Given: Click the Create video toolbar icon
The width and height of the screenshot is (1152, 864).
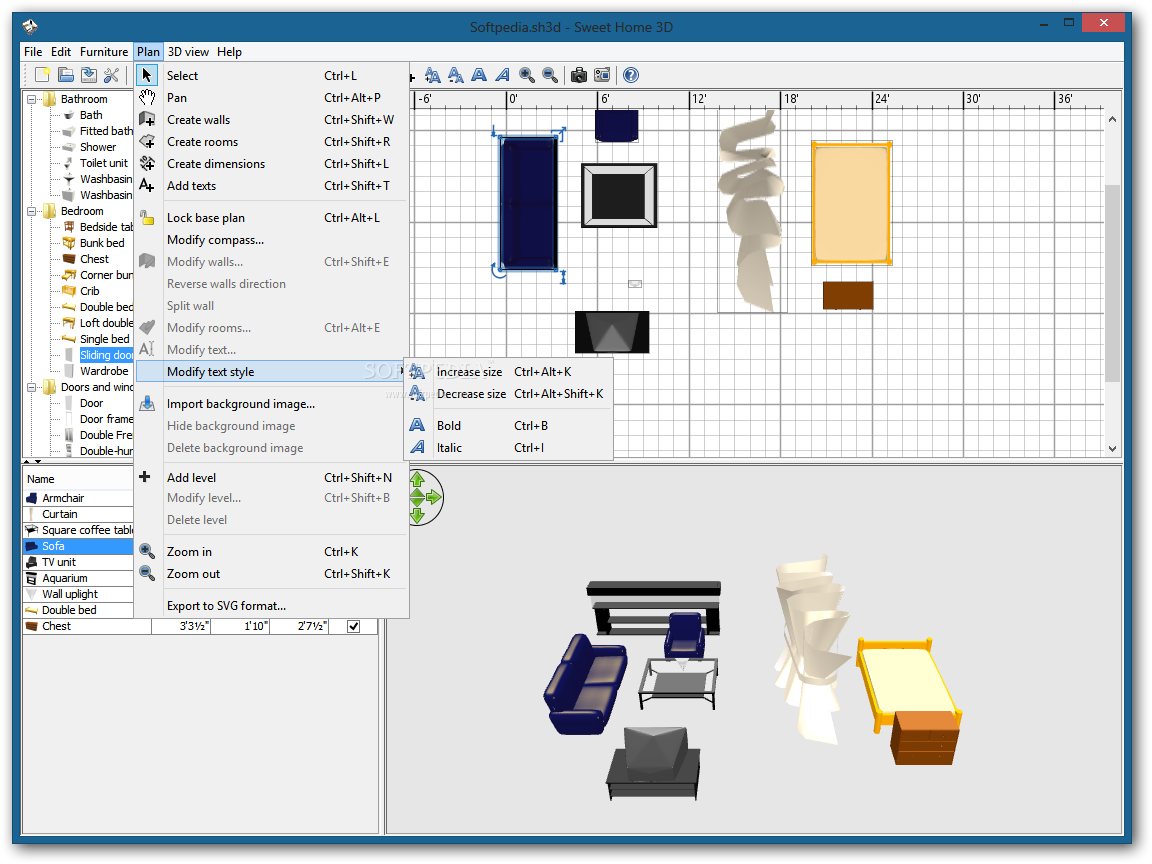Looking at the screenshot, I should 602,75.
